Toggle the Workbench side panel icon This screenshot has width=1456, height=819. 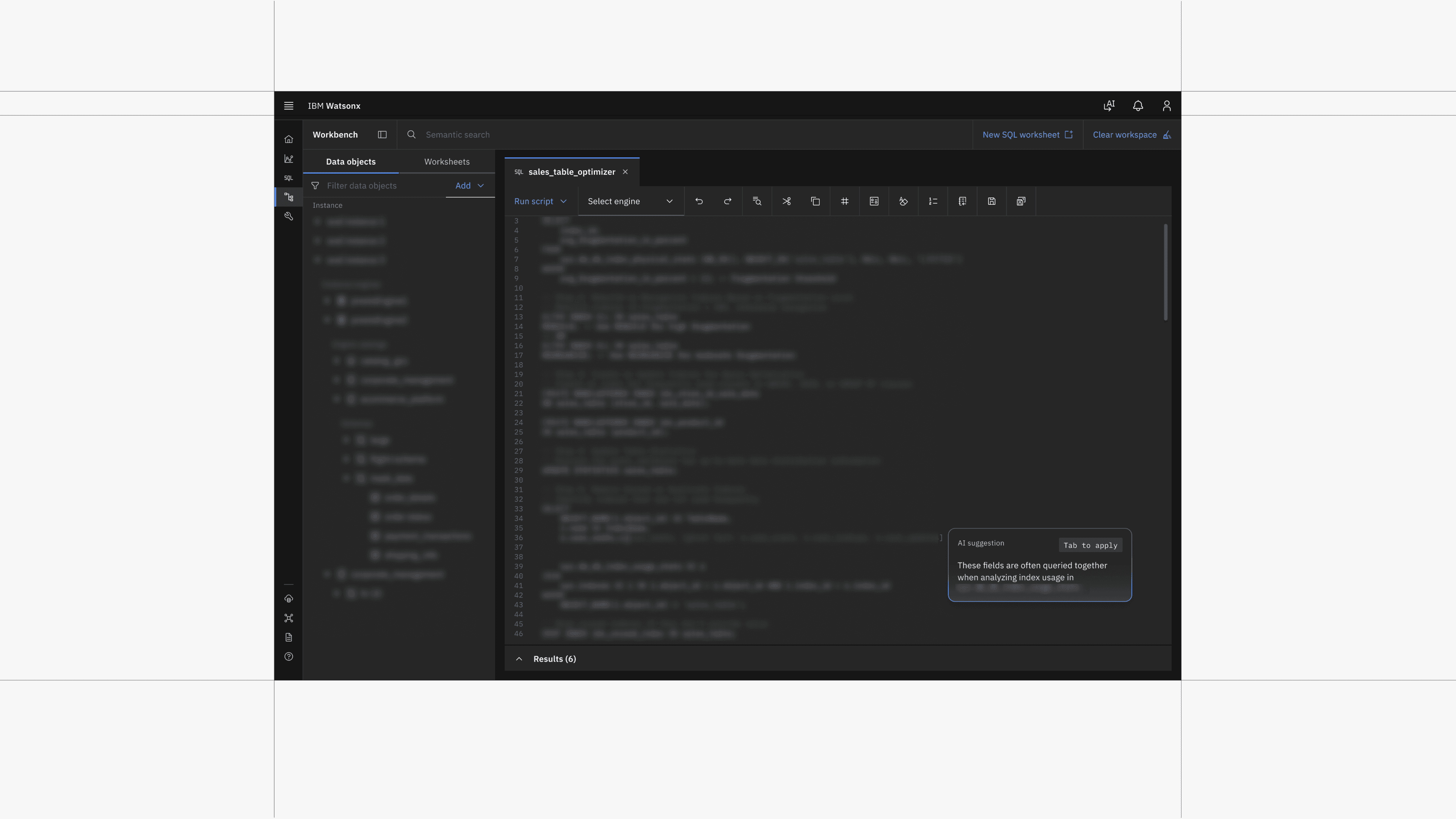click(x=383, y=135)
